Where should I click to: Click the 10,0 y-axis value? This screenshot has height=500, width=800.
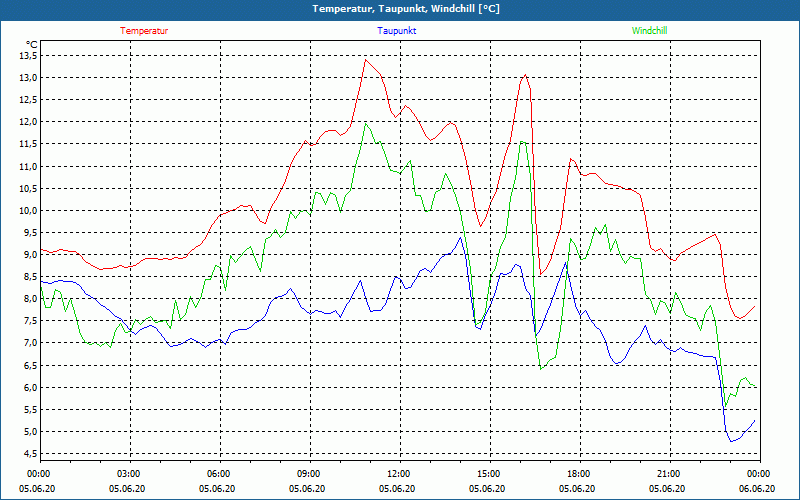pos(29,210)
